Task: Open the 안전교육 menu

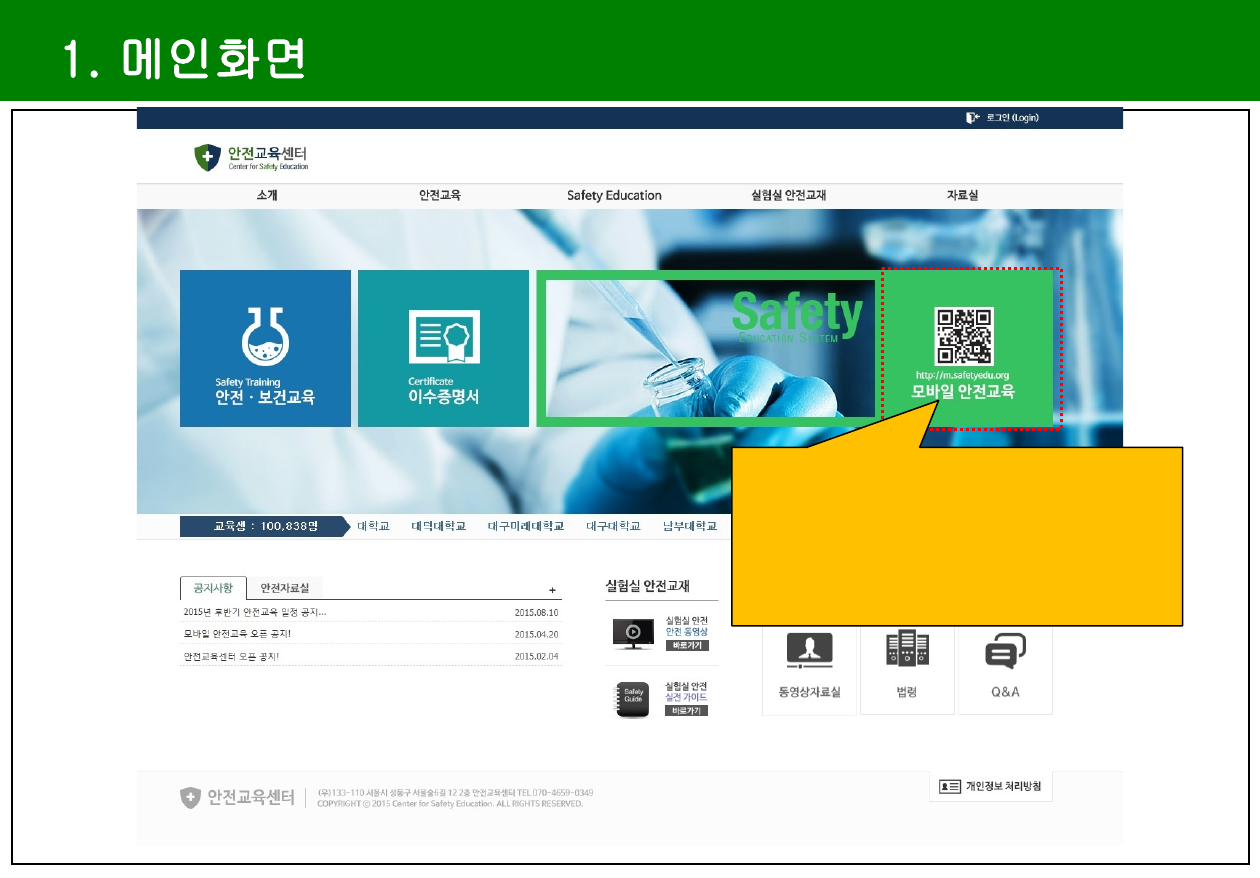Action: (x=440, y=196)
